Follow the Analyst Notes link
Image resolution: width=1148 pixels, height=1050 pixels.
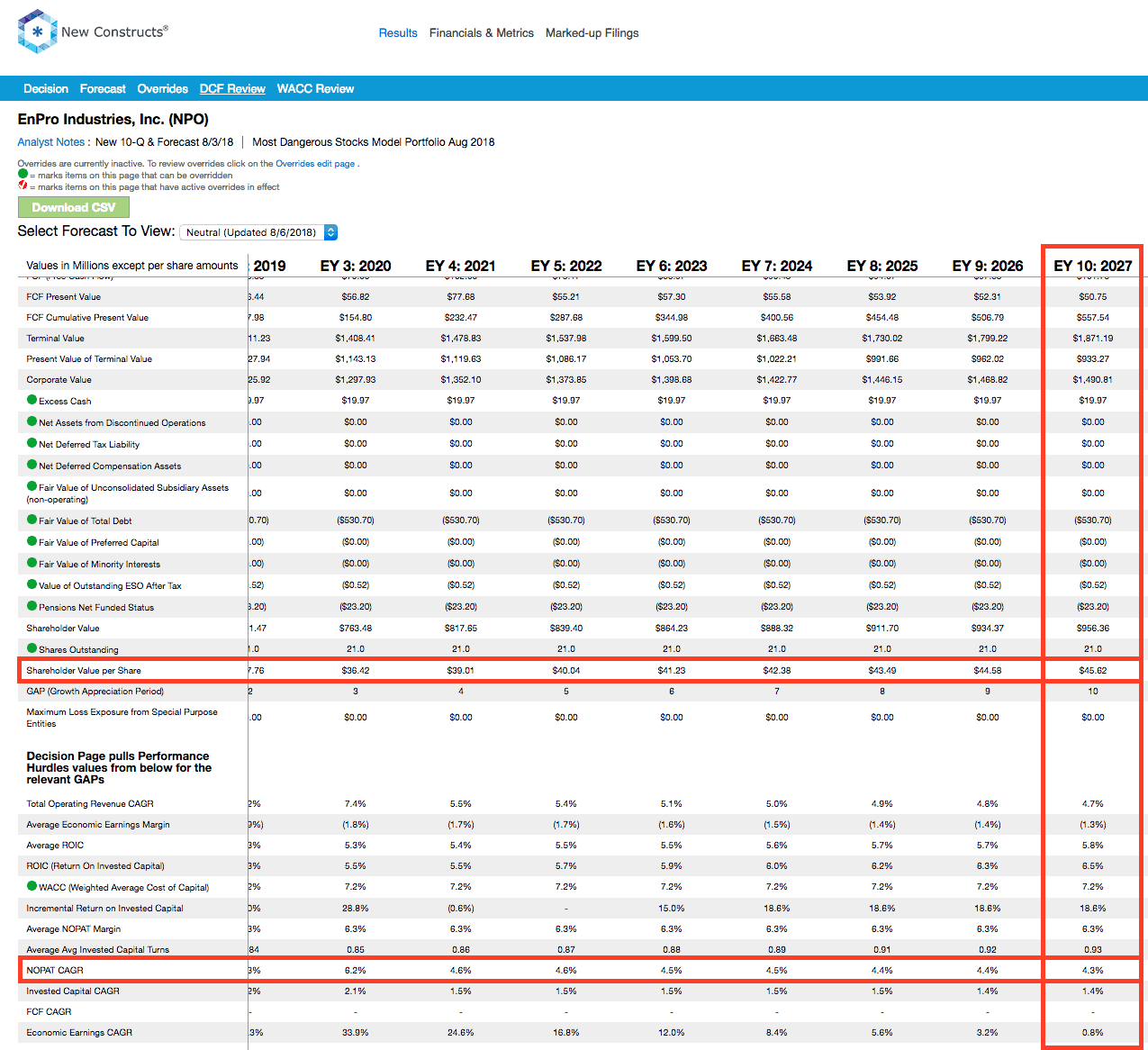[x=51, y=142]
